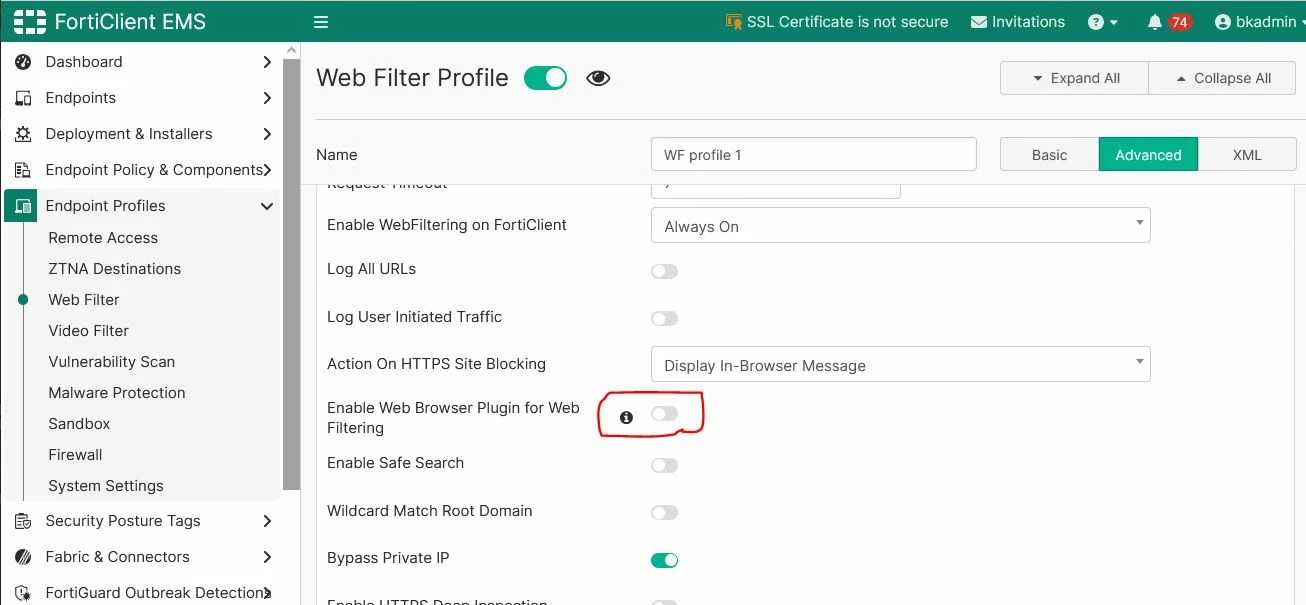This screenshot has width=1306, height=605.
Task: Expand Fabric & Connectors chevron
Action: 267,557
